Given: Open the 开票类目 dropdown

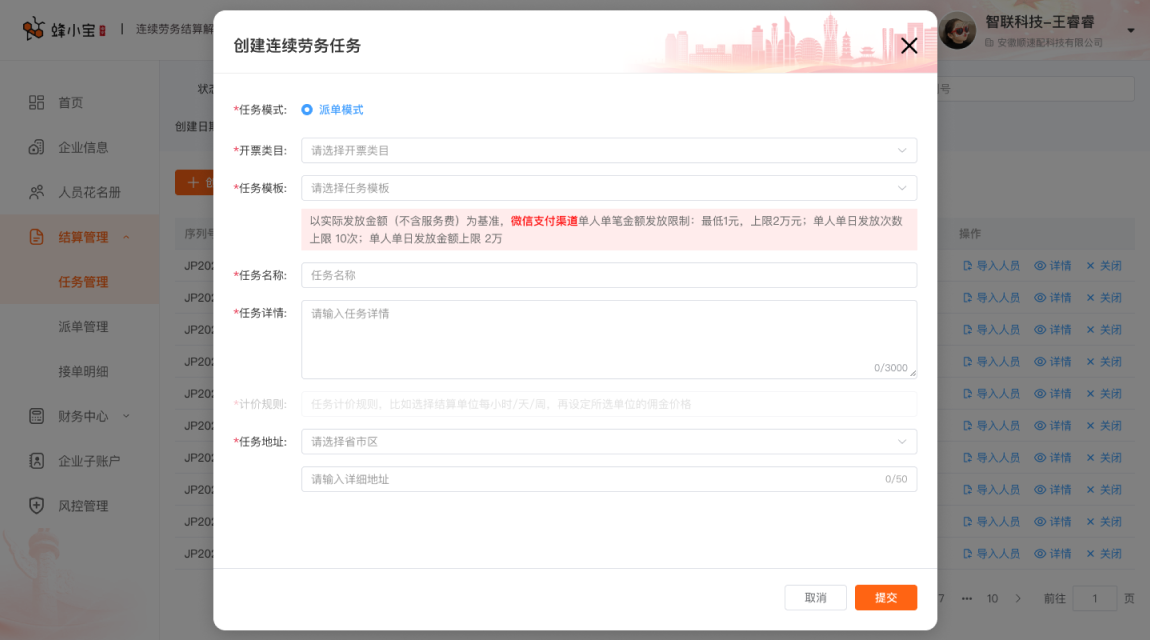Looking at the screenshot, I should click(x=608, y=151).
